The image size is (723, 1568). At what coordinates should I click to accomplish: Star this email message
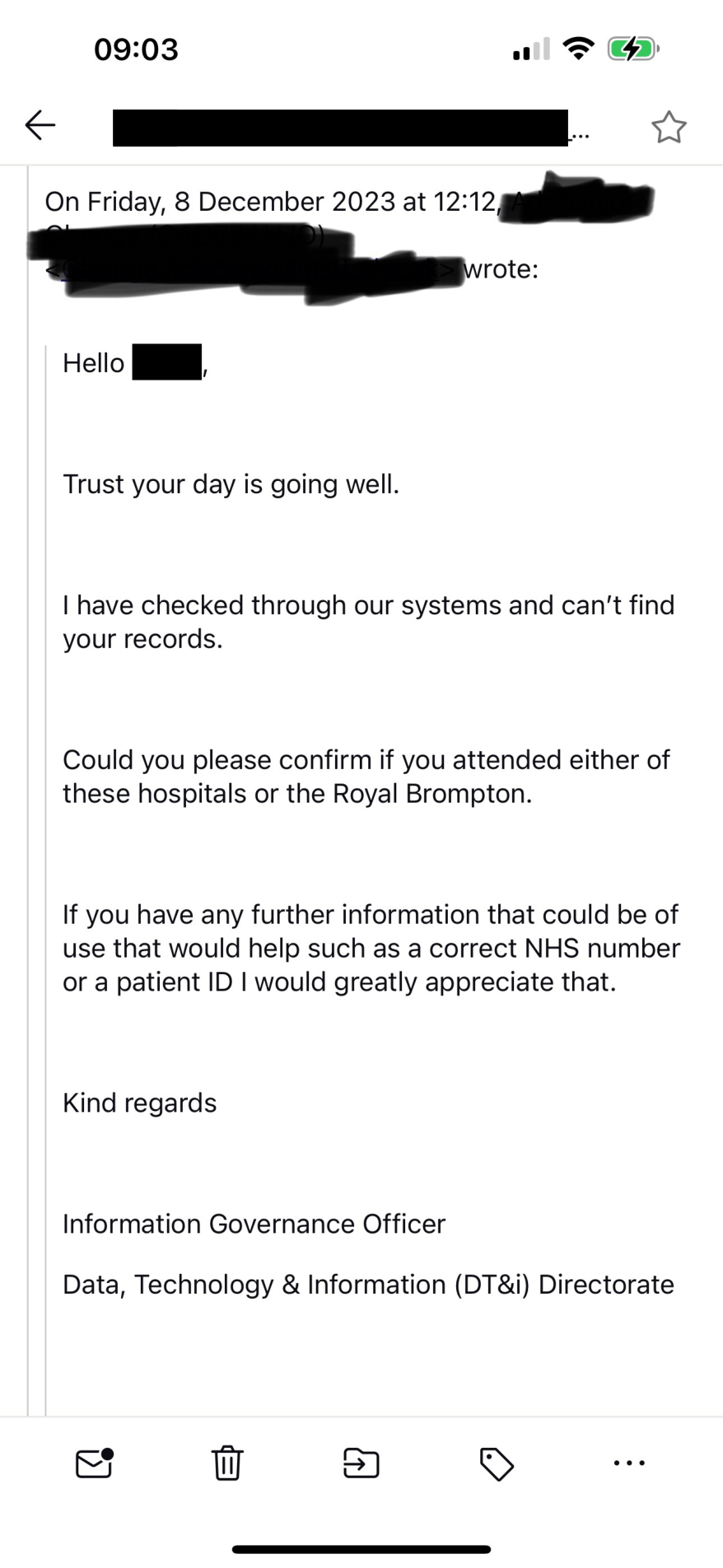coord(668,127)
